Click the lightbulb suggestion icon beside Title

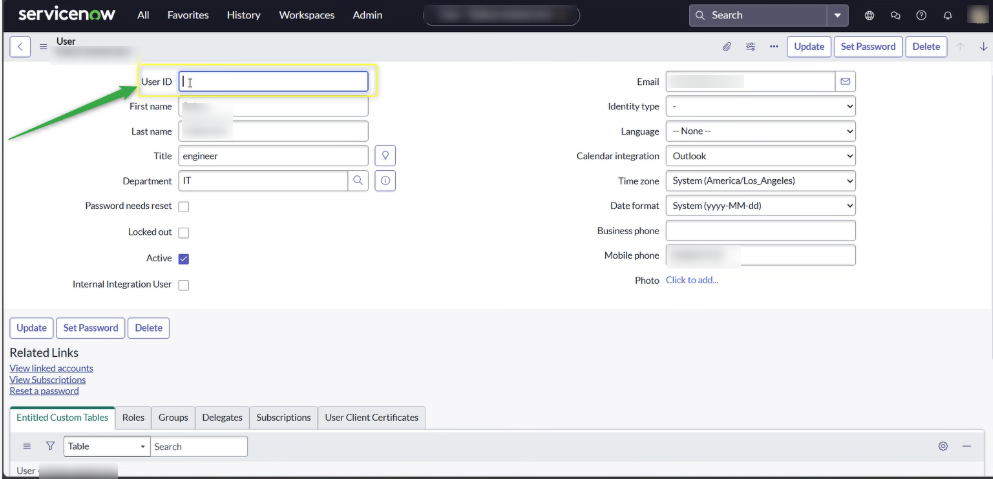click(385, 156)
